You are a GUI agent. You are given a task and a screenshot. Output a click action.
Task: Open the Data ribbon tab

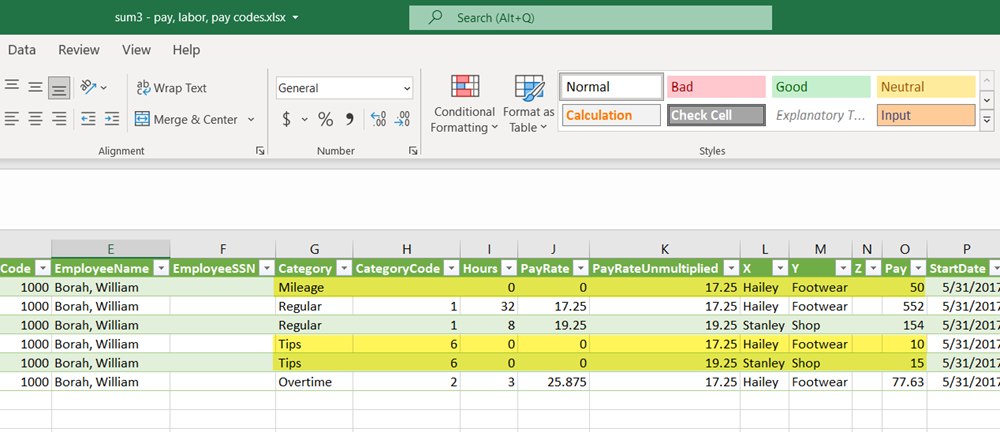[22, 50]
